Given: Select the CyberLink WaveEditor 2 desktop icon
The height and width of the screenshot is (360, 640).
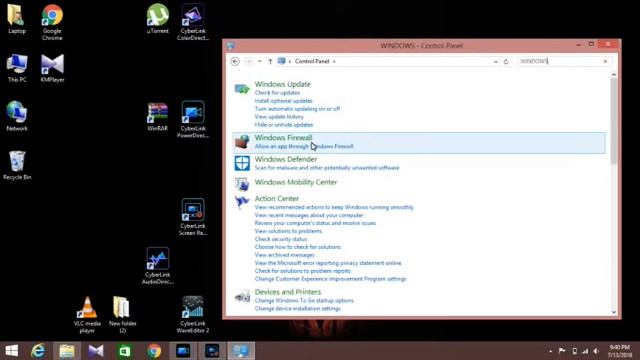Looking at the screenshot, I should 193,315.
